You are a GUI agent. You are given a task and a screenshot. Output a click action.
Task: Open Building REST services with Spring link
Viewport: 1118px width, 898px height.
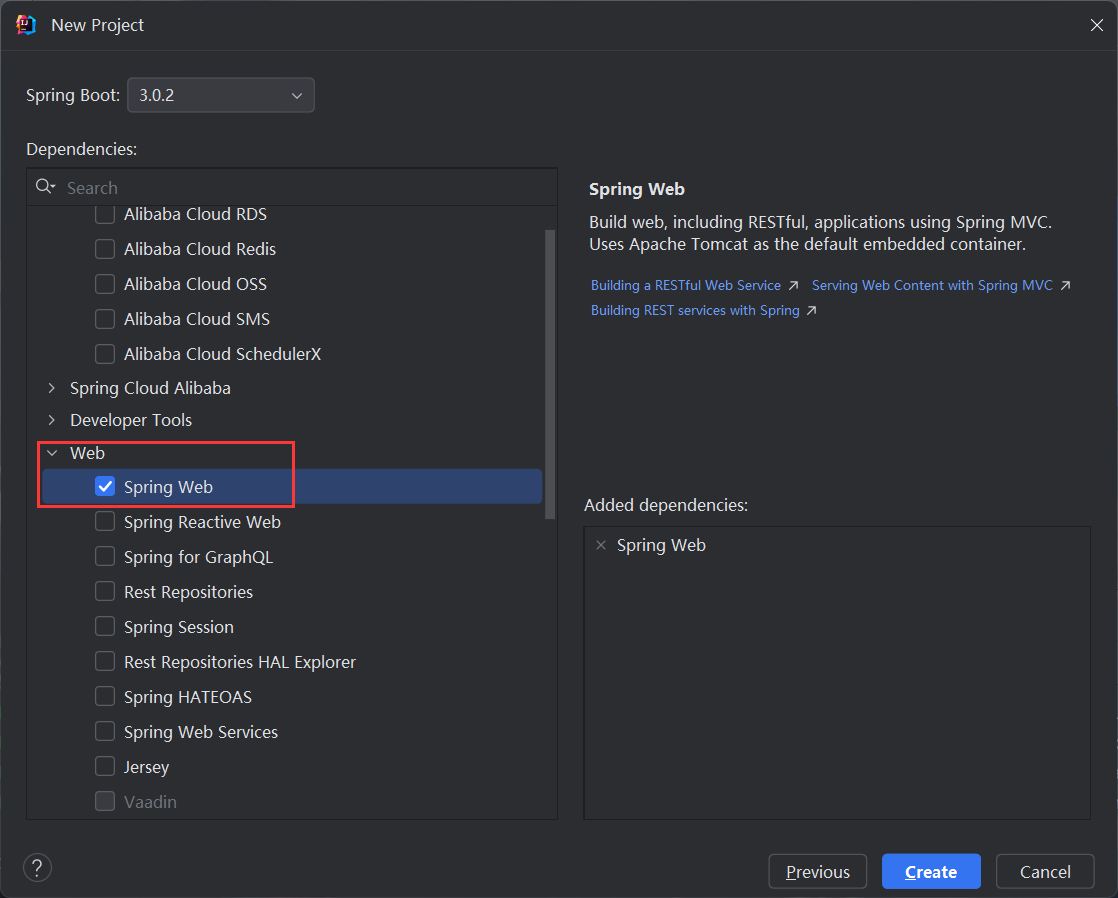coord(695,310)
